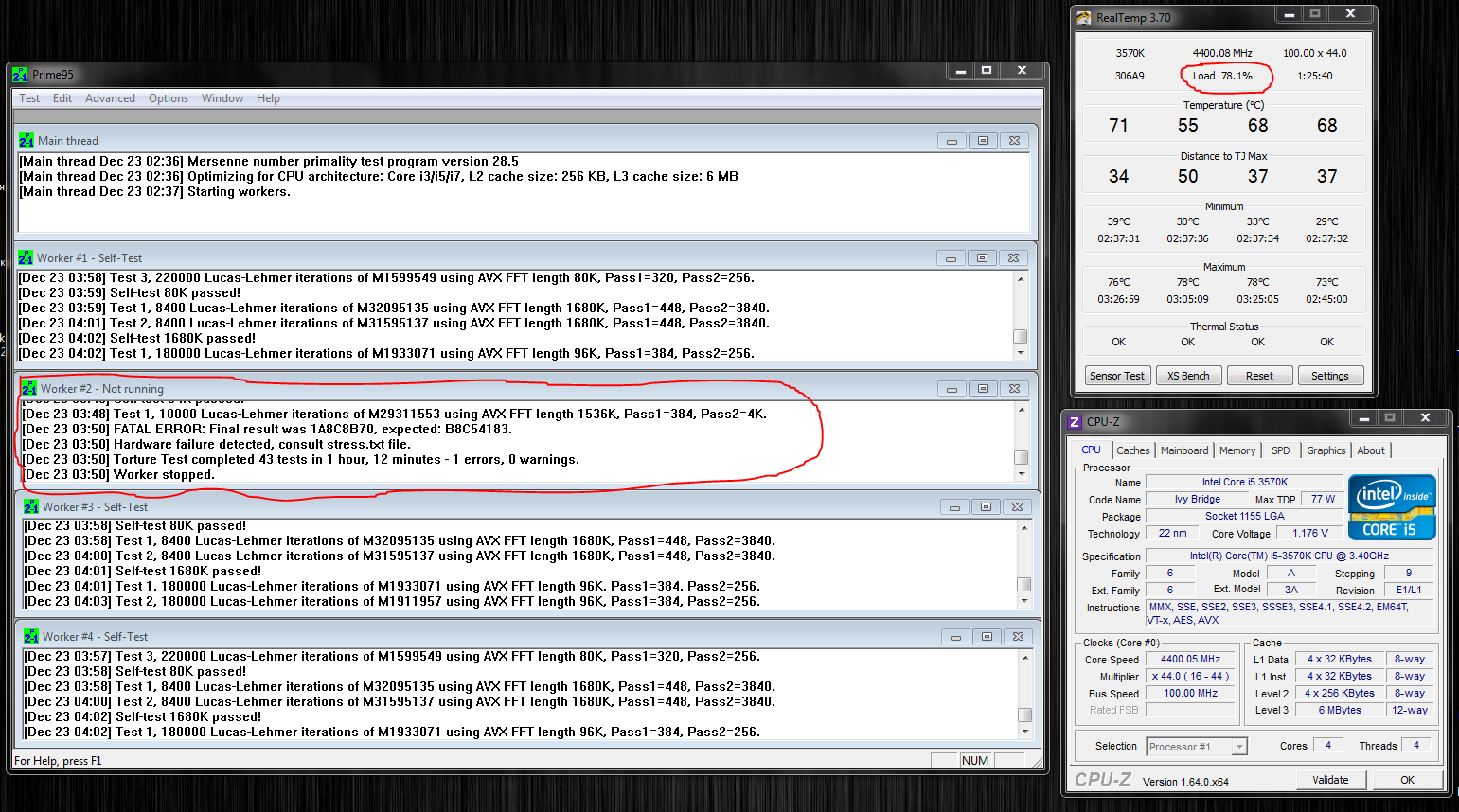Click the Worker #4 scrollbar thumb
This screenshot has height=812, width=1459.
click(1024, 715)
